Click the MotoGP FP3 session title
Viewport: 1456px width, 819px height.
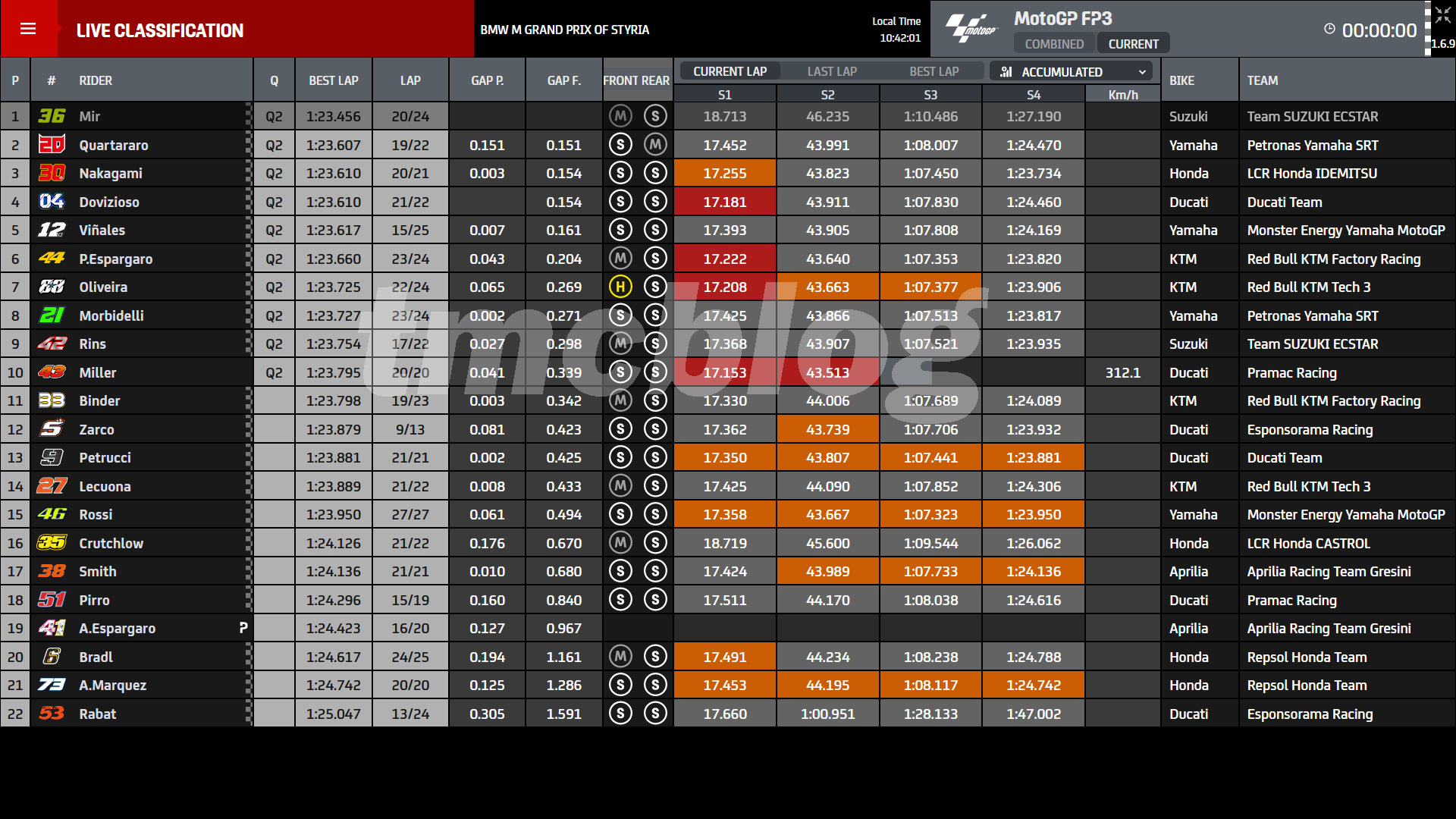click(x=1063, y=18)
